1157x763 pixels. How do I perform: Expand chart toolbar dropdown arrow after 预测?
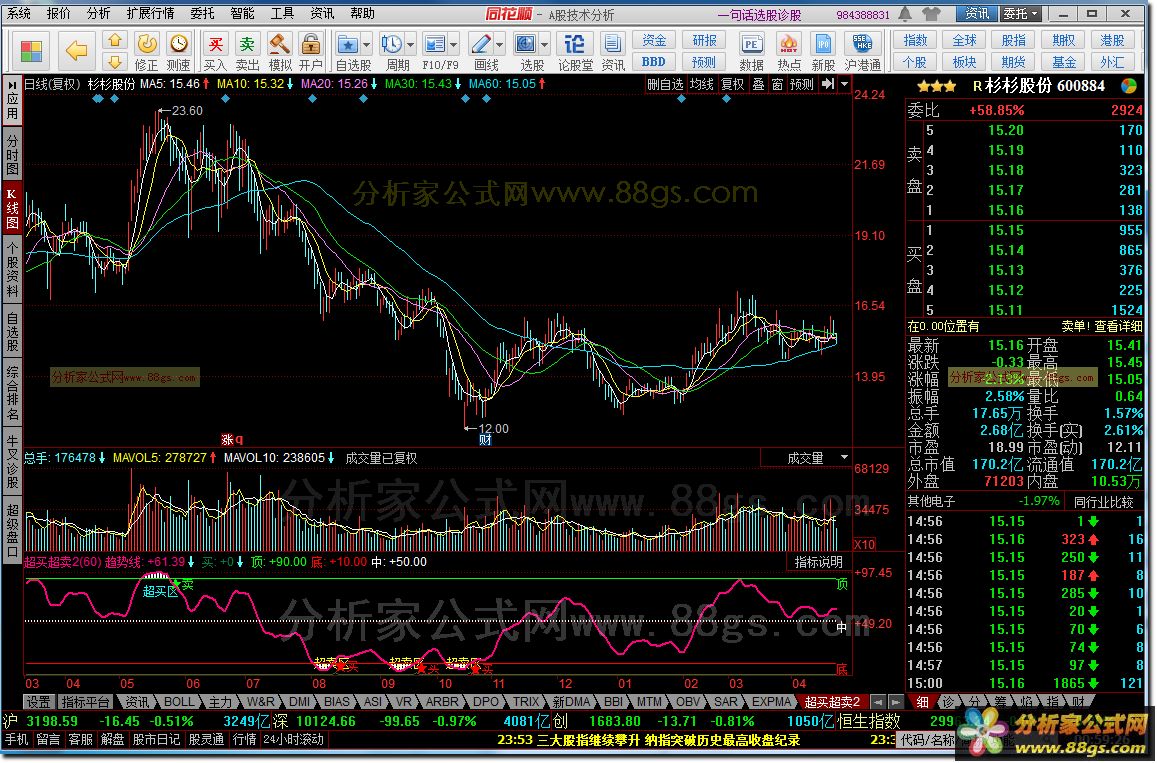[x=845, y=84]
